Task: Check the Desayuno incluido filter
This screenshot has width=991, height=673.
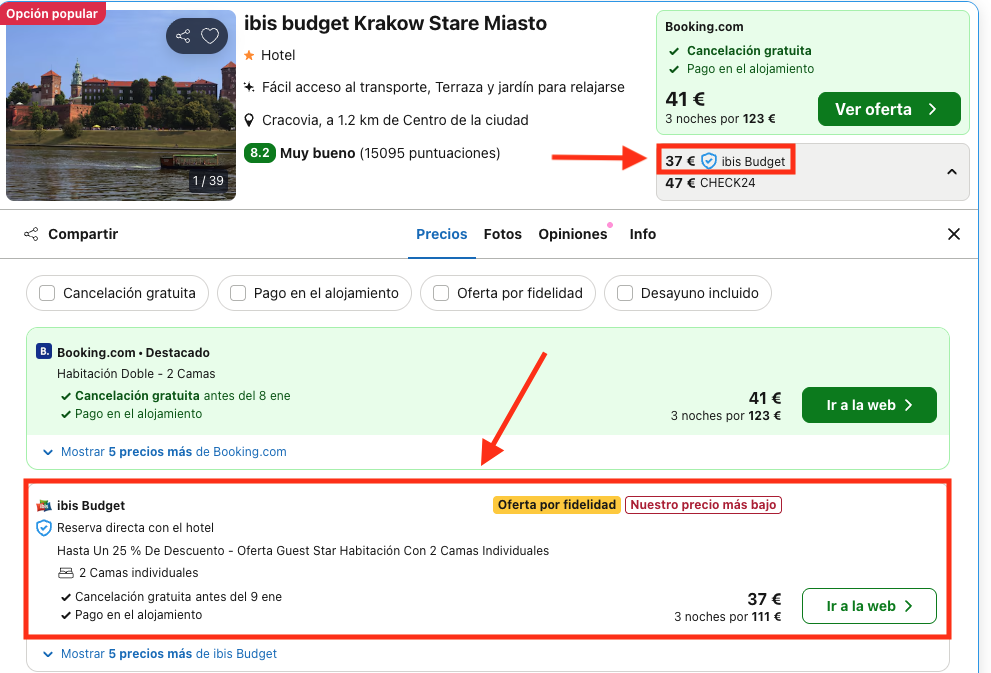Action: pyautogui.click(x=625, y=293)
